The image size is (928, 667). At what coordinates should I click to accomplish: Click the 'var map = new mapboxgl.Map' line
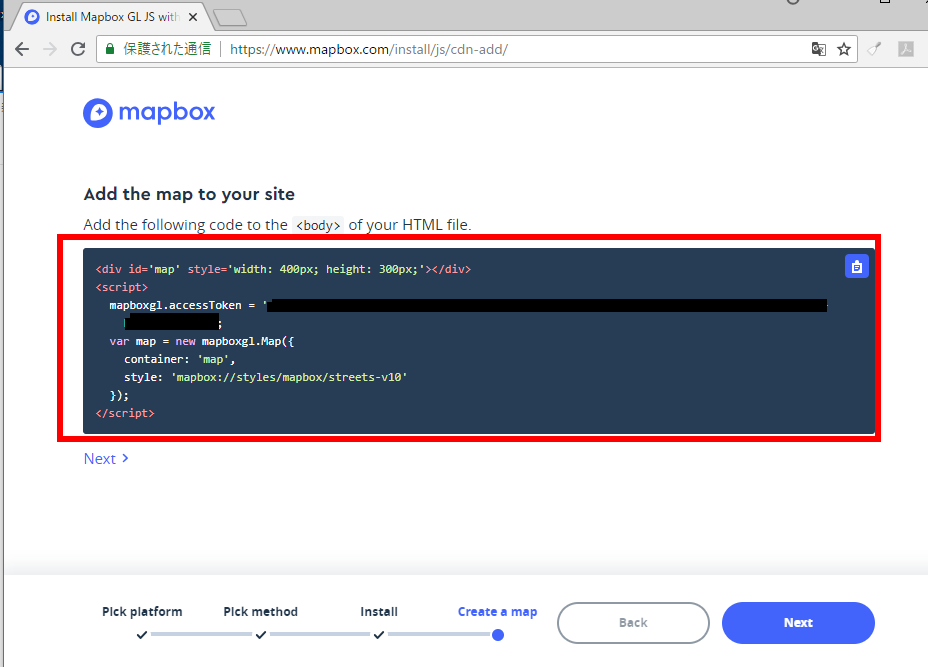[x=201, y=341]
